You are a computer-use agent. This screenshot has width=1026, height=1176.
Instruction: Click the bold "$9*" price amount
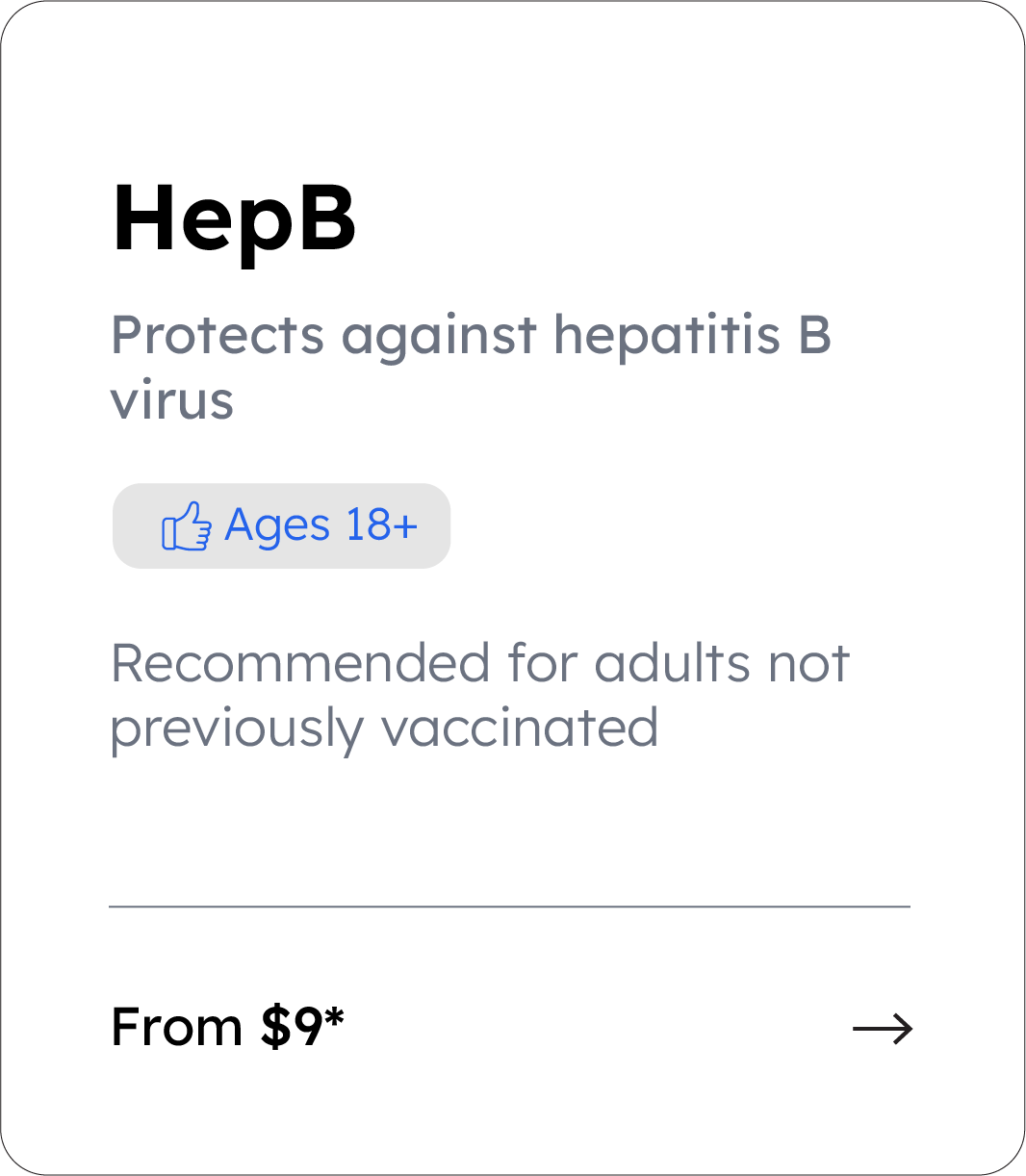(x=301, y=1027)
